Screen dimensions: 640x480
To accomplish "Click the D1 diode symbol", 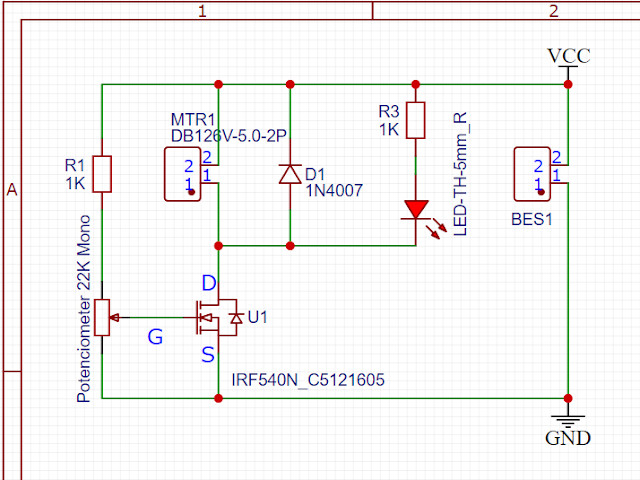I will pos(290,174).
